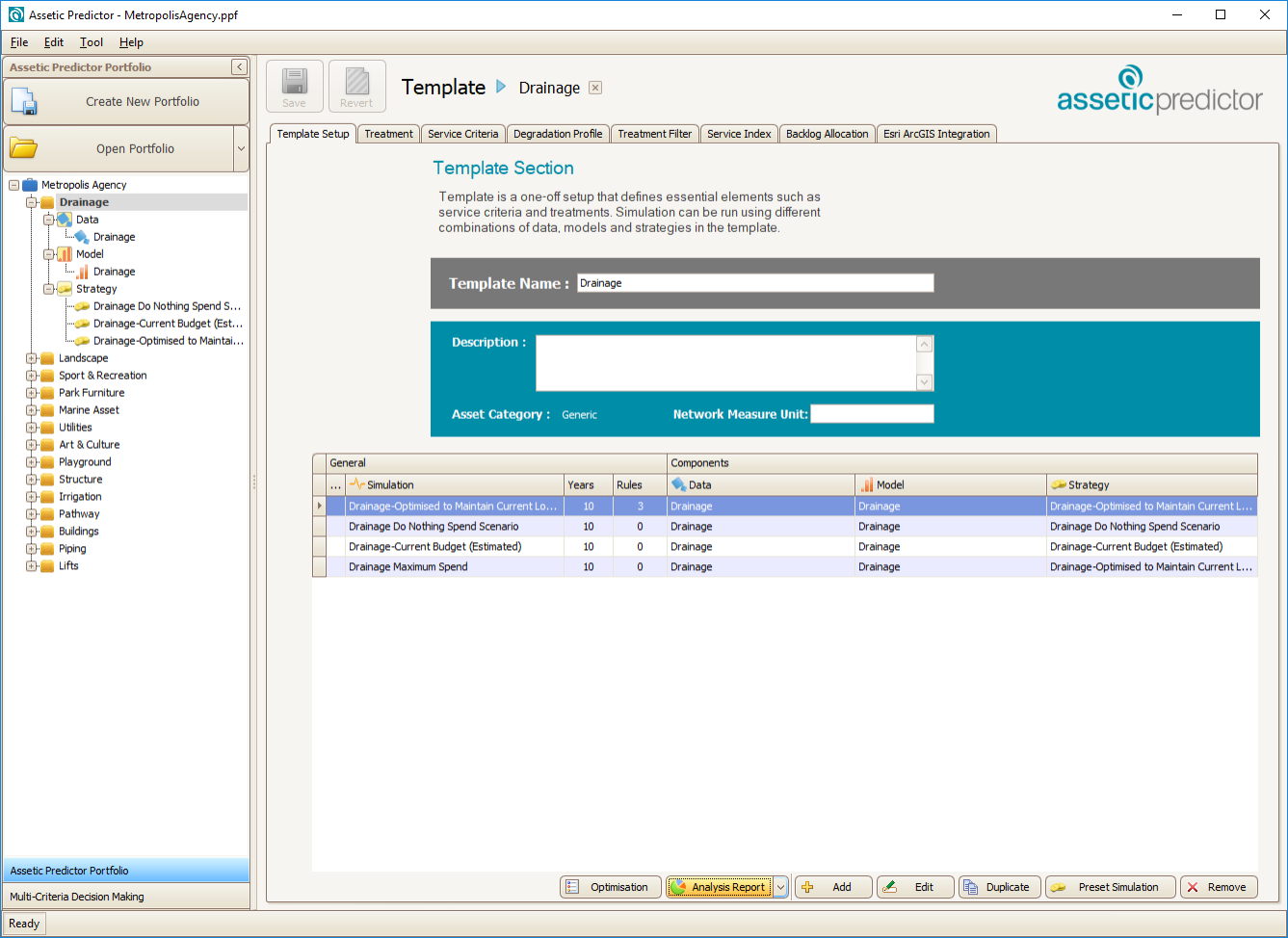Click the Network Measure Unit input field

872,414
